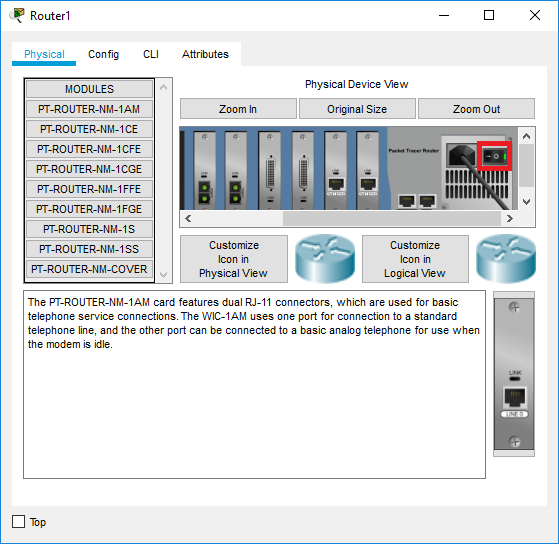Select the Physical tab

(x=44, y=54)
